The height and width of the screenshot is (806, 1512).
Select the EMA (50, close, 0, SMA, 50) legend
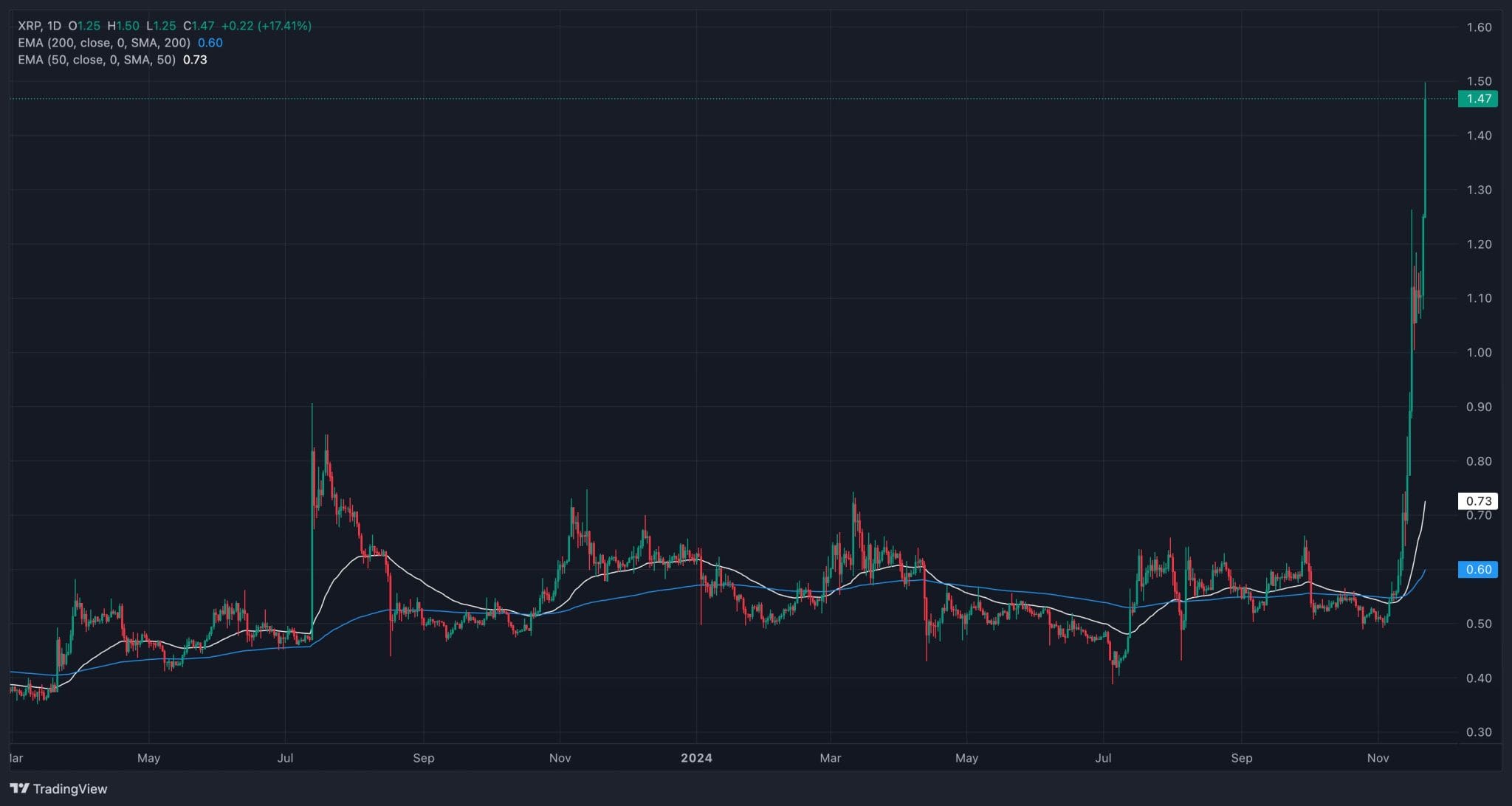(x=97, y=60)
